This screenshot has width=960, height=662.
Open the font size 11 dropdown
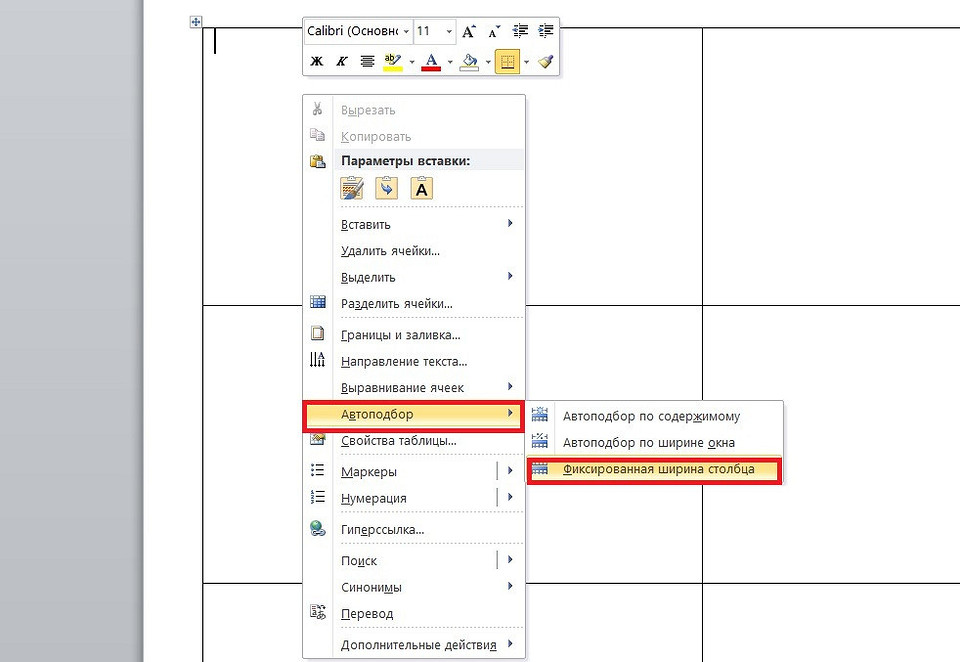click(447, 32)
